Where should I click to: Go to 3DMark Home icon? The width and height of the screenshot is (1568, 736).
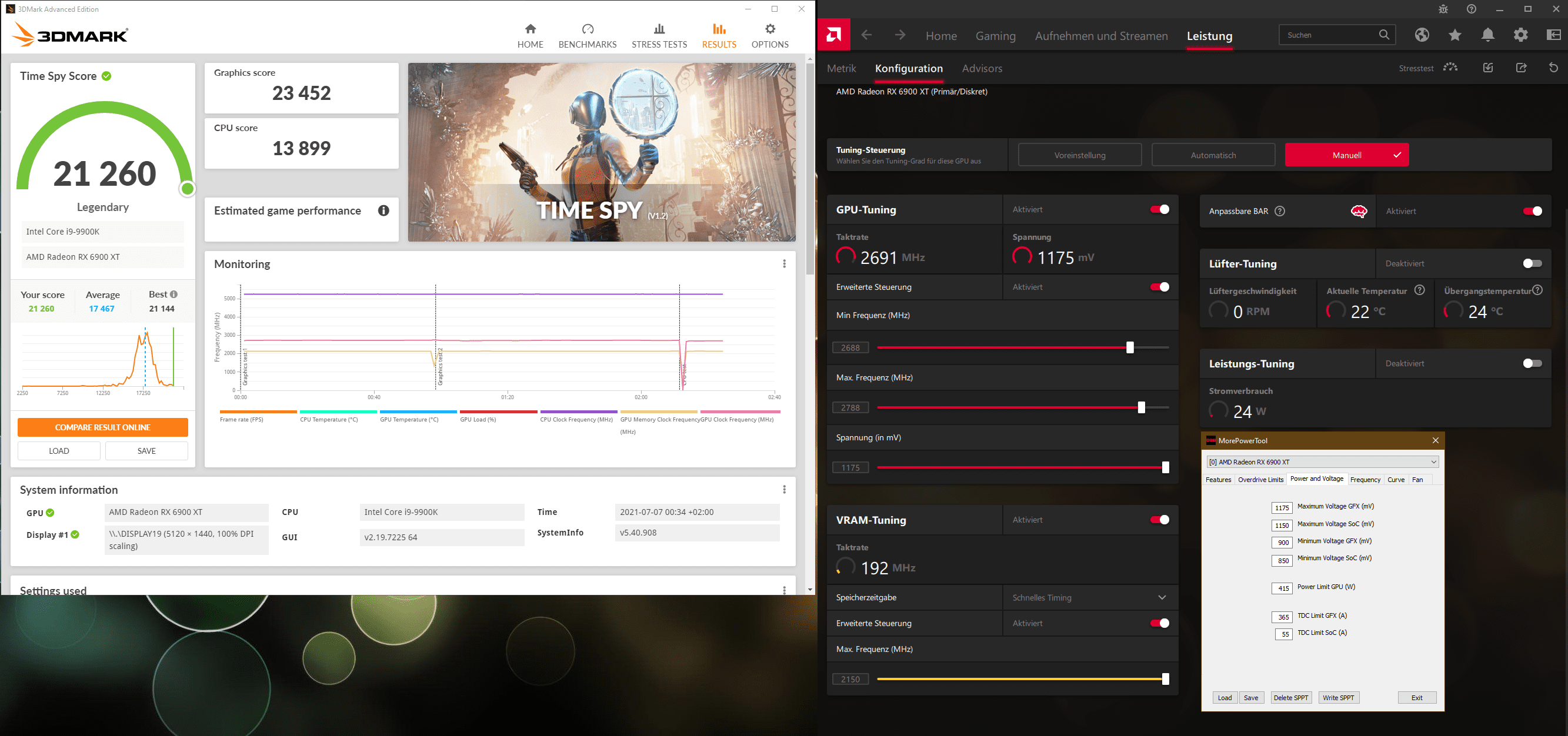point(530,29)
